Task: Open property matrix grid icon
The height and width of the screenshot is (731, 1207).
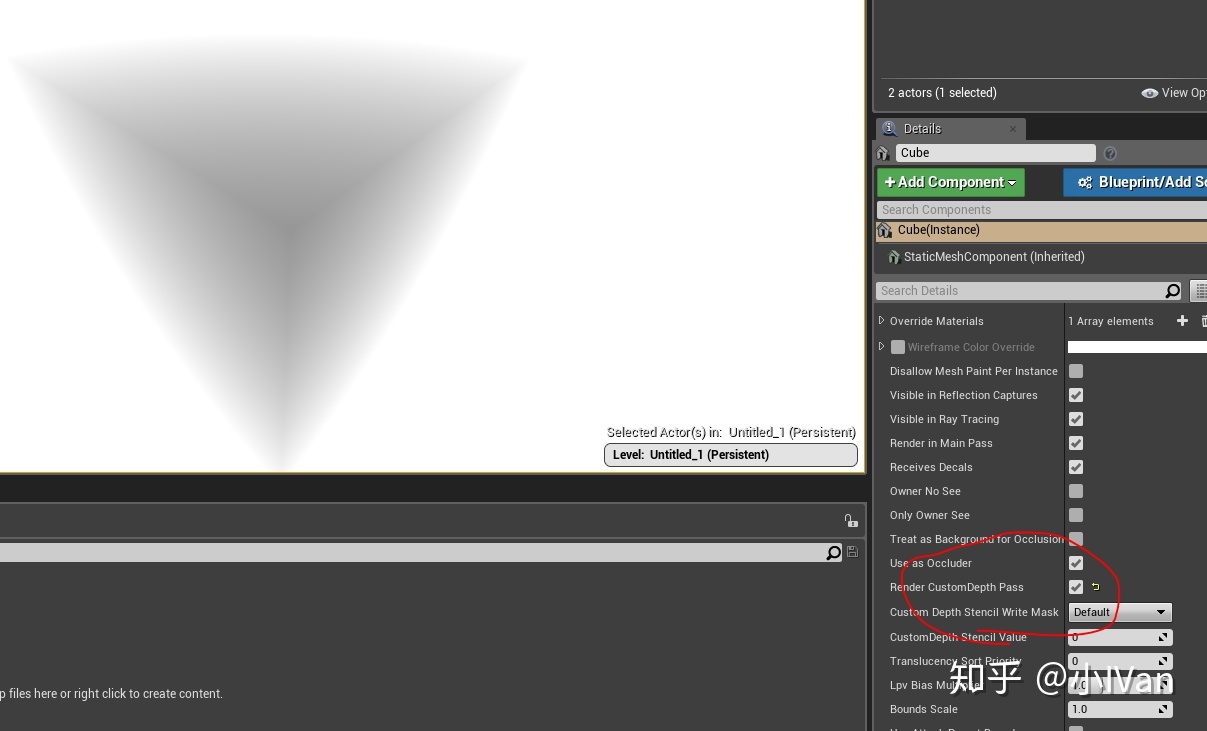Action: click(1199, 291)
